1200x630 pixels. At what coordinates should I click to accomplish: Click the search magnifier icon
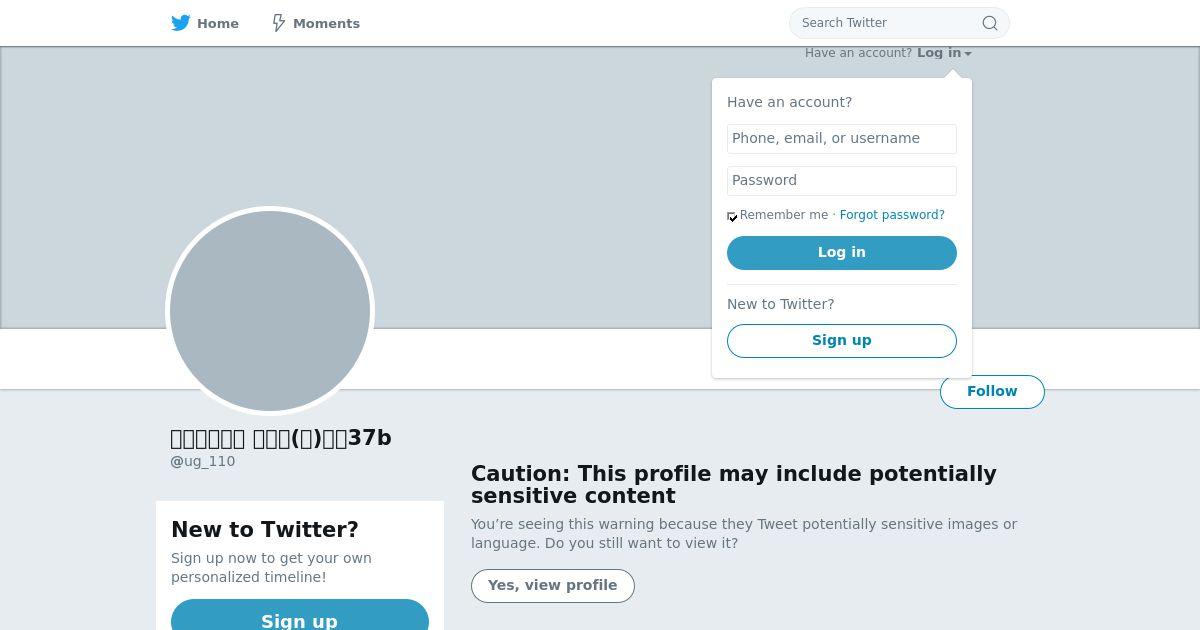[x=989, y=23]
